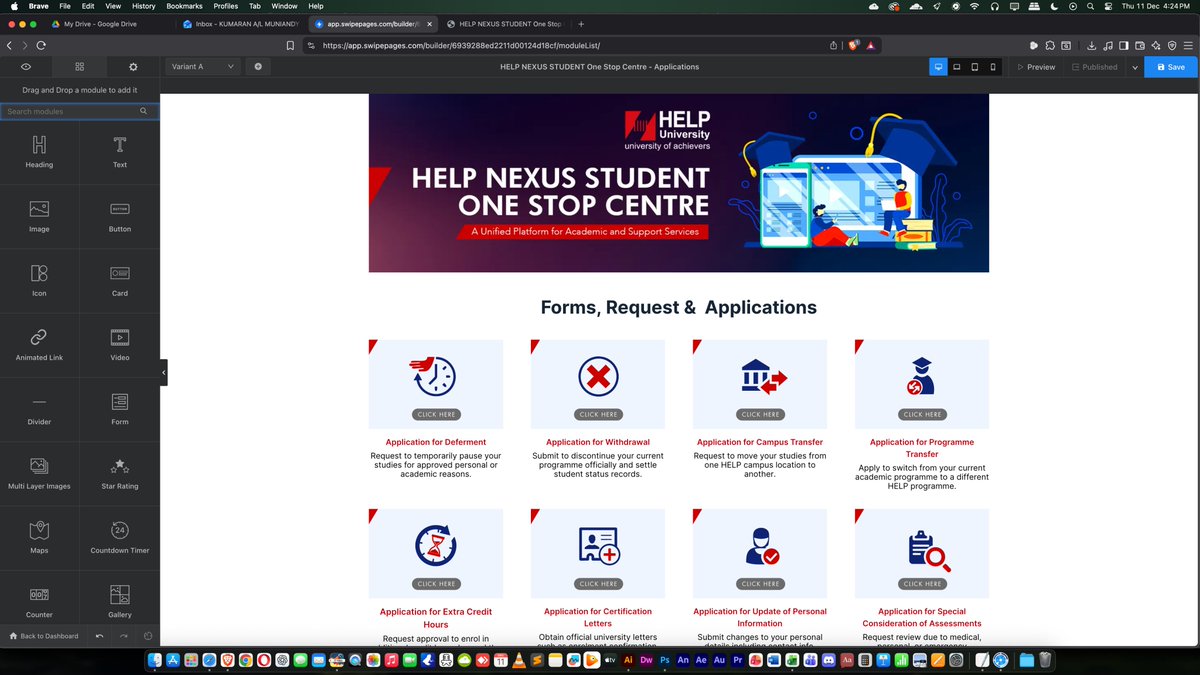
Task: Toggle the eye preview icon in the left panel
Action: point(25,67)
